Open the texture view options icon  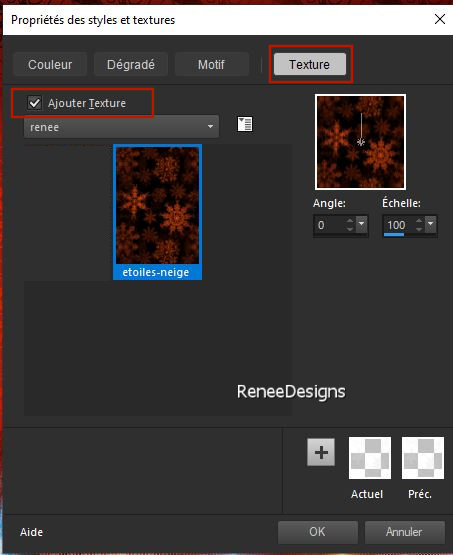(245, 124)
